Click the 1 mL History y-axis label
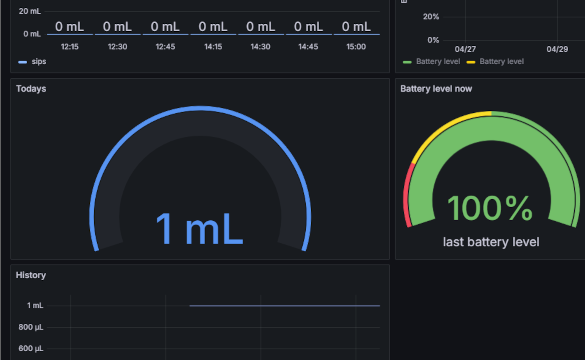The image size is (585, 360). click(35, 306)
